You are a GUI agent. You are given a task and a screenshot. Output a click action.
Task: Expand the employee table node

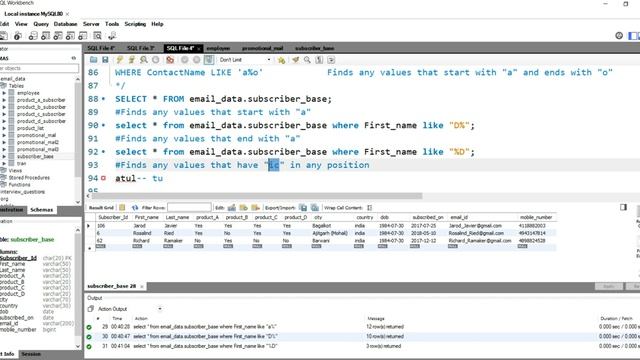[x=4, y=93]
